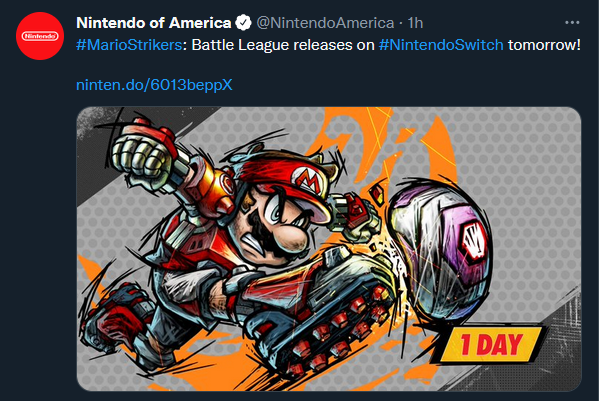The height and width of the screenshot is (401, 599).
Task: Open the #NintendoSwitch hashtag
Action: point(441,45)
